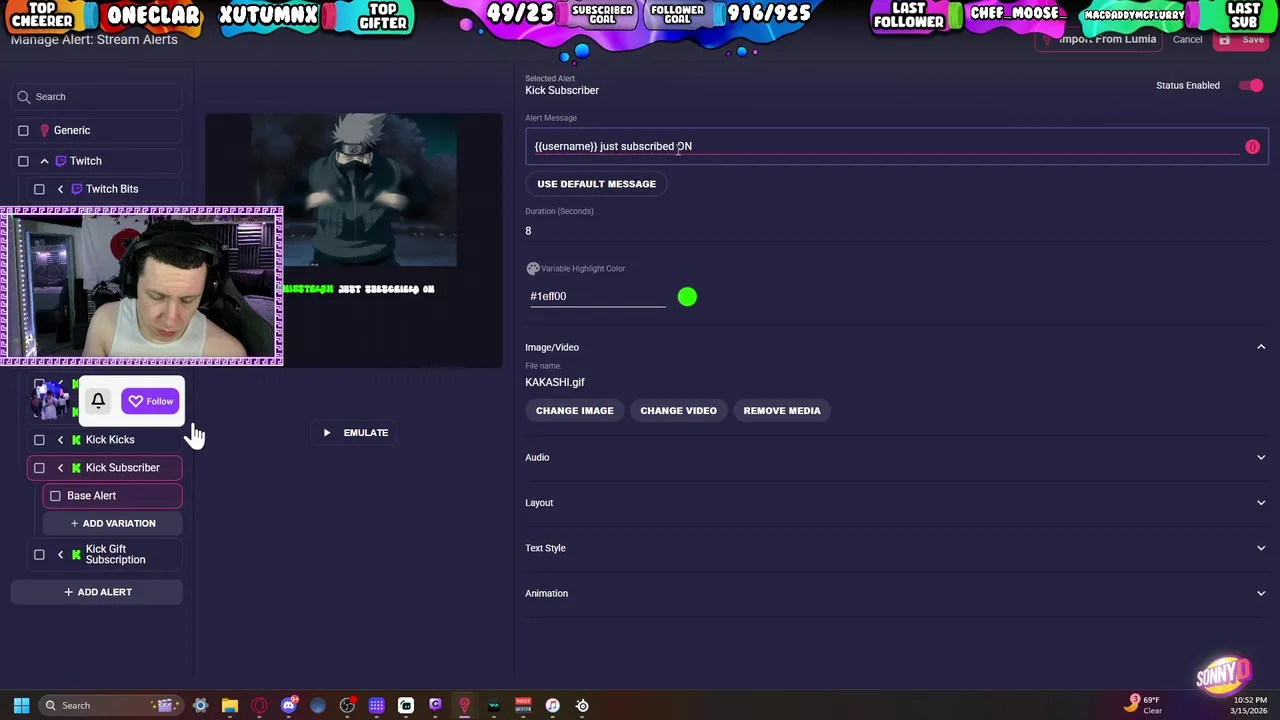
Task: Click the Twitch icon in the Twitch Bits row
Action: (x=76, y=189)
